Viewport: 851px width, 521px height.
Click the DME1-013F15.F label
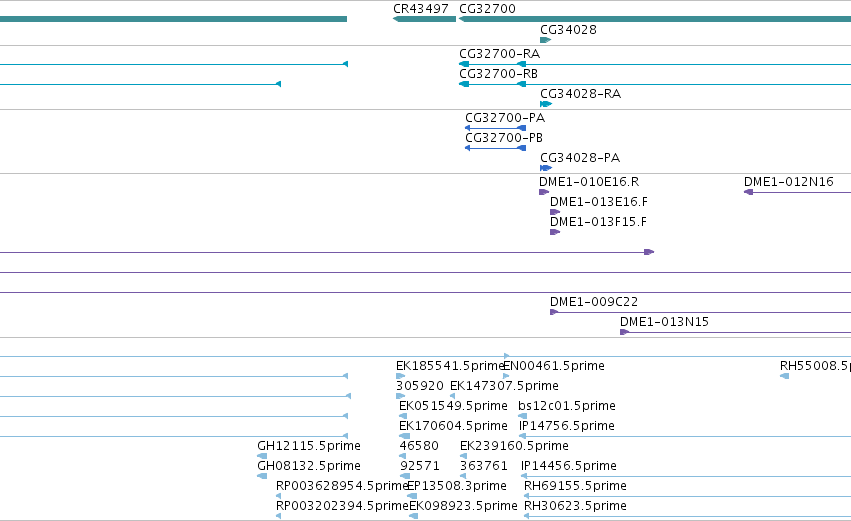598,222
